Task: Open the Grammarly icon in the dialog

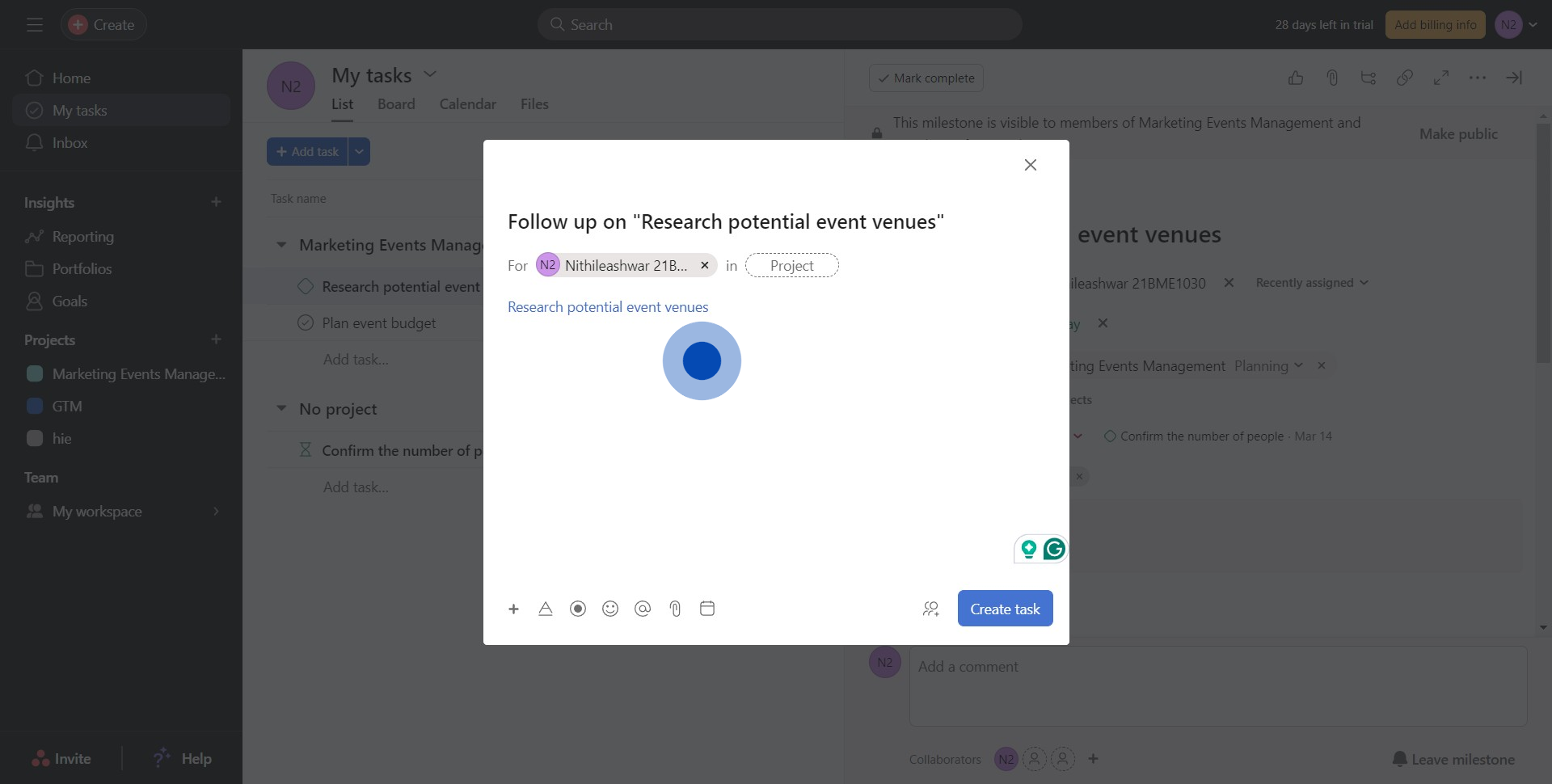Action: (1054, 550)
